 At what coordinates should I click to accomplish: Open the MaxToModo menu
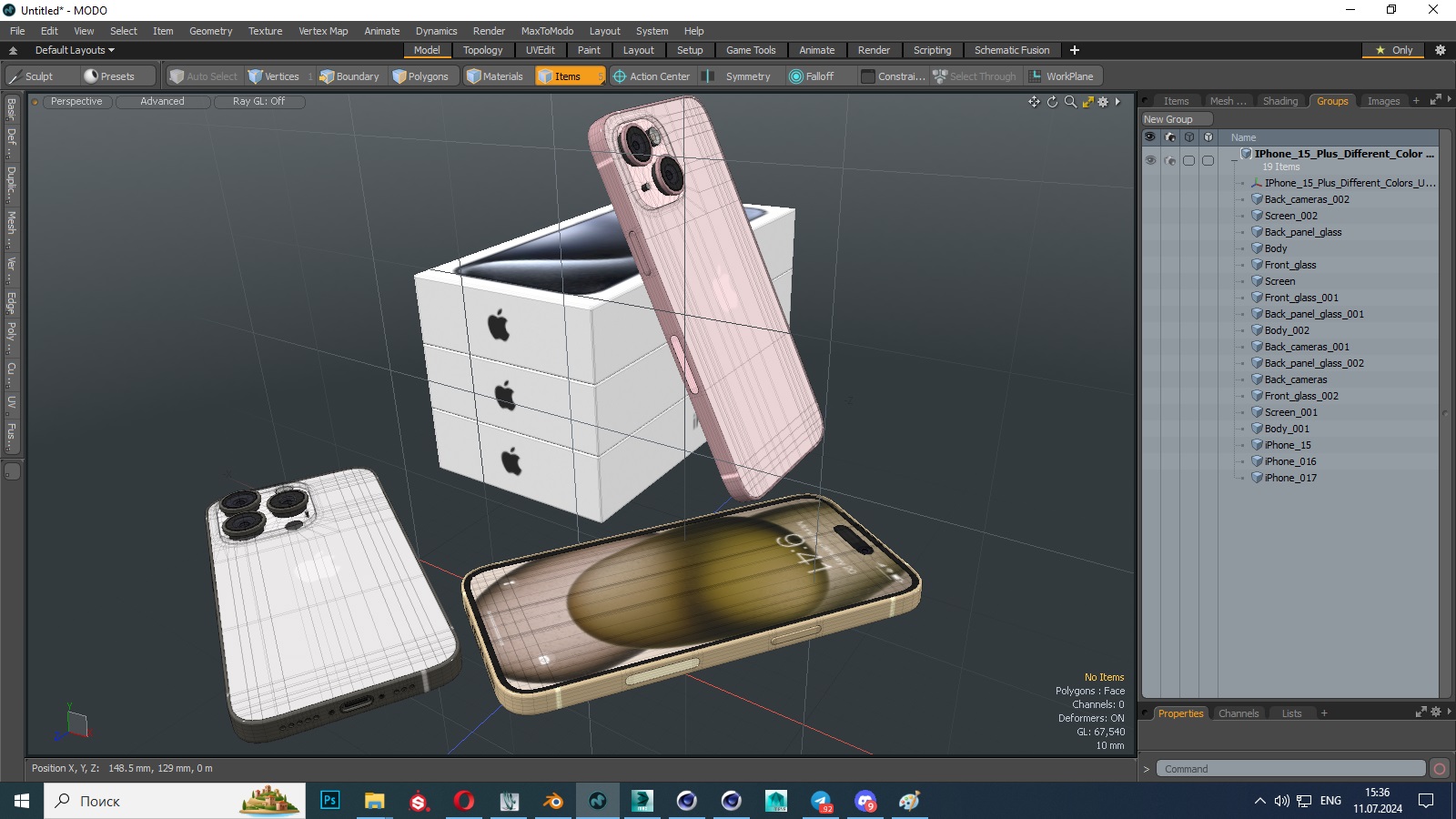(547, 31)
